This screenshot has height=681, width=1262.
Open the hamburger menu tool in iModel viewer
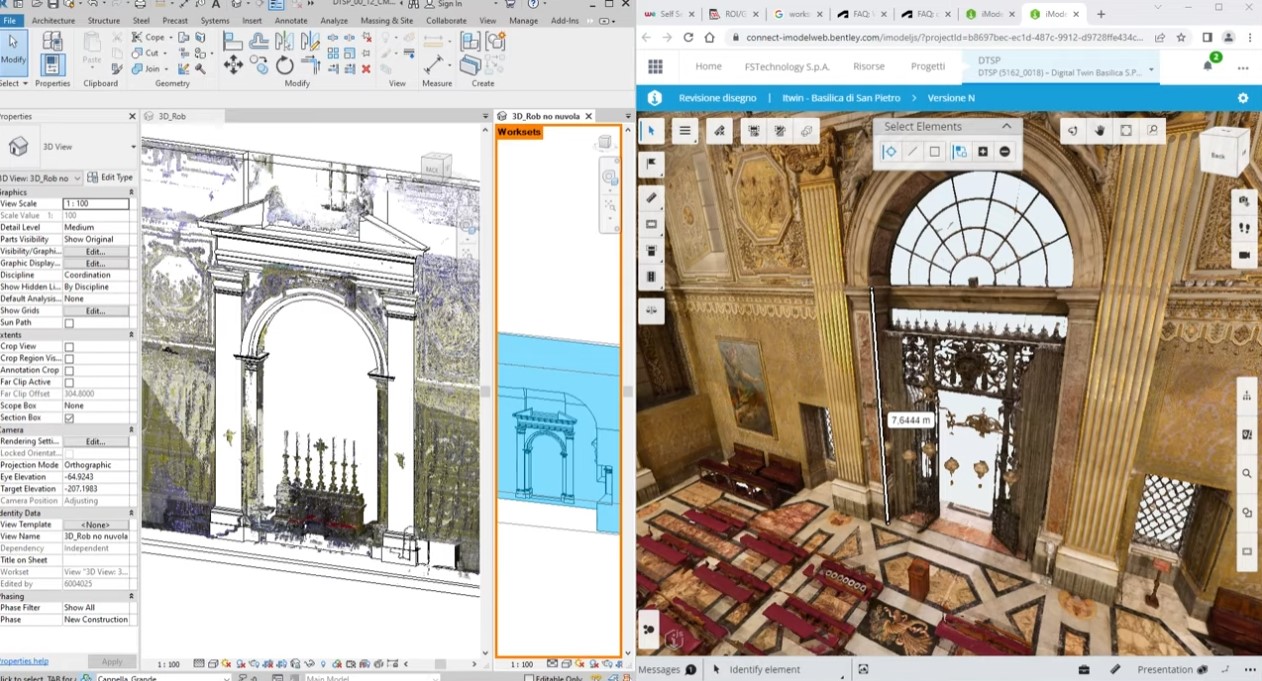[685, 131]
